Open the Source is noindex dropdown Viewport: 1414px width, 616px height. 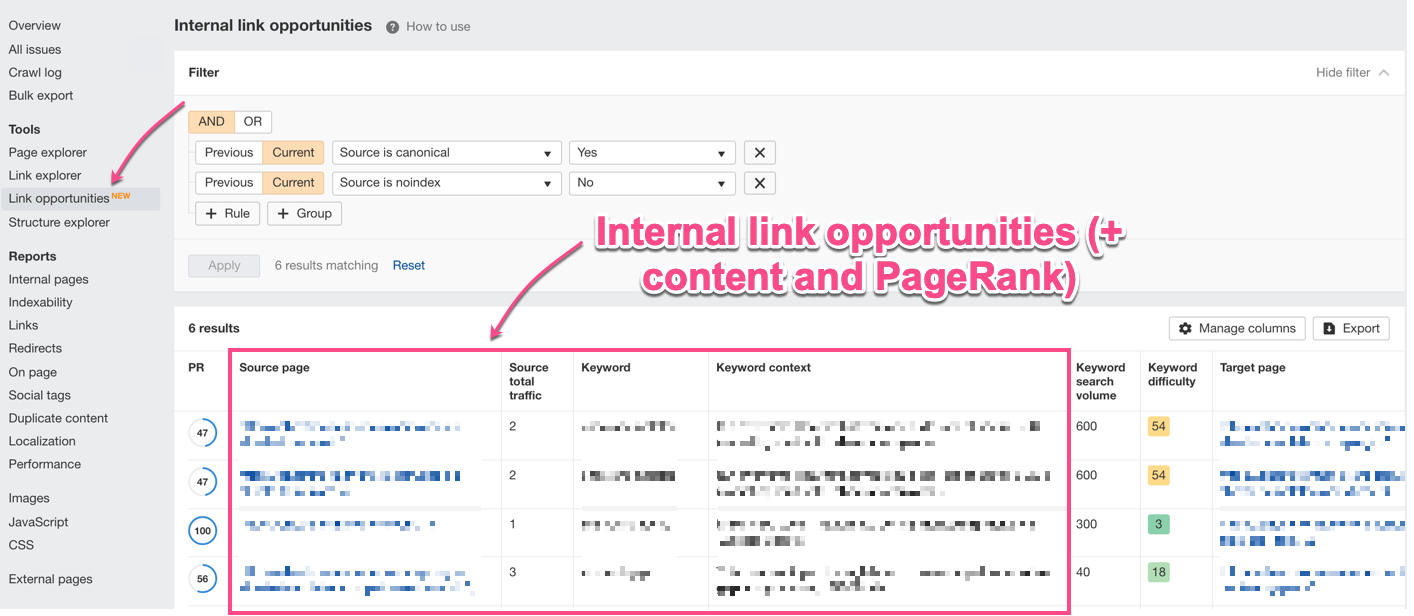[x=446, y=183]
